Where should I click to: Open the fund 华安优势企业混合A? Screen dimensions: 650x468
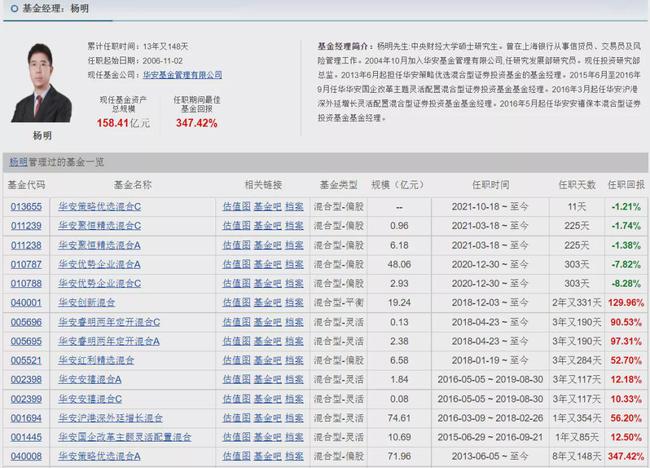click(99, 264)
